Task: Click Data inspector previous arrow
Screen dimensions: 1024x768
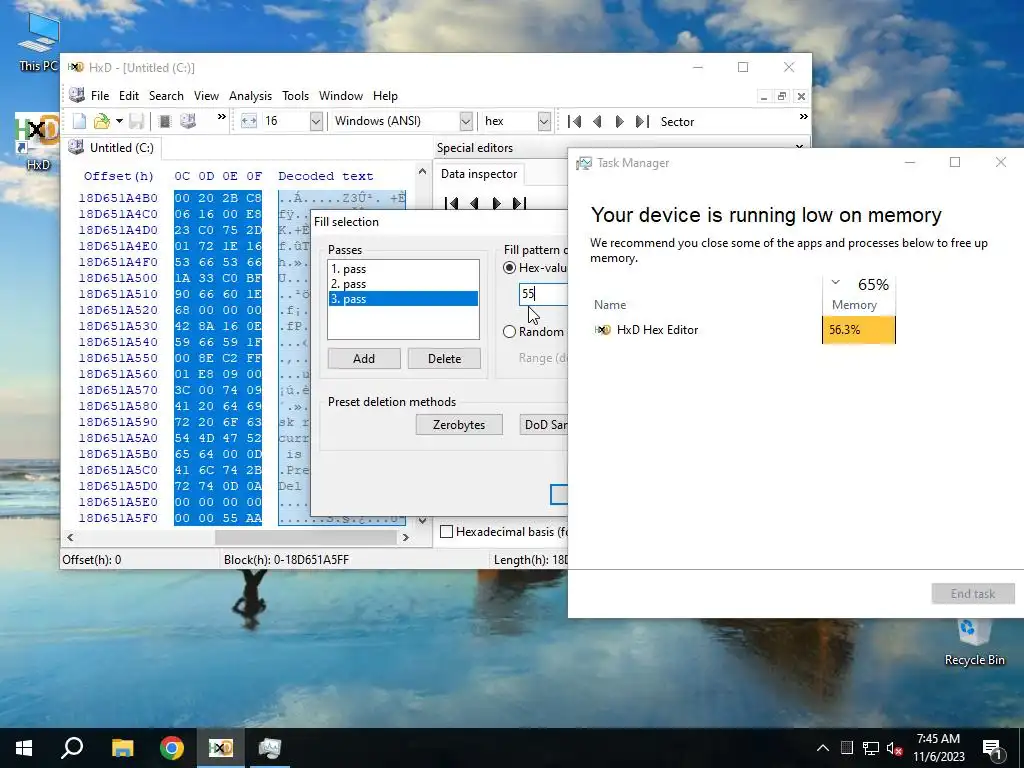Action: 474,203
